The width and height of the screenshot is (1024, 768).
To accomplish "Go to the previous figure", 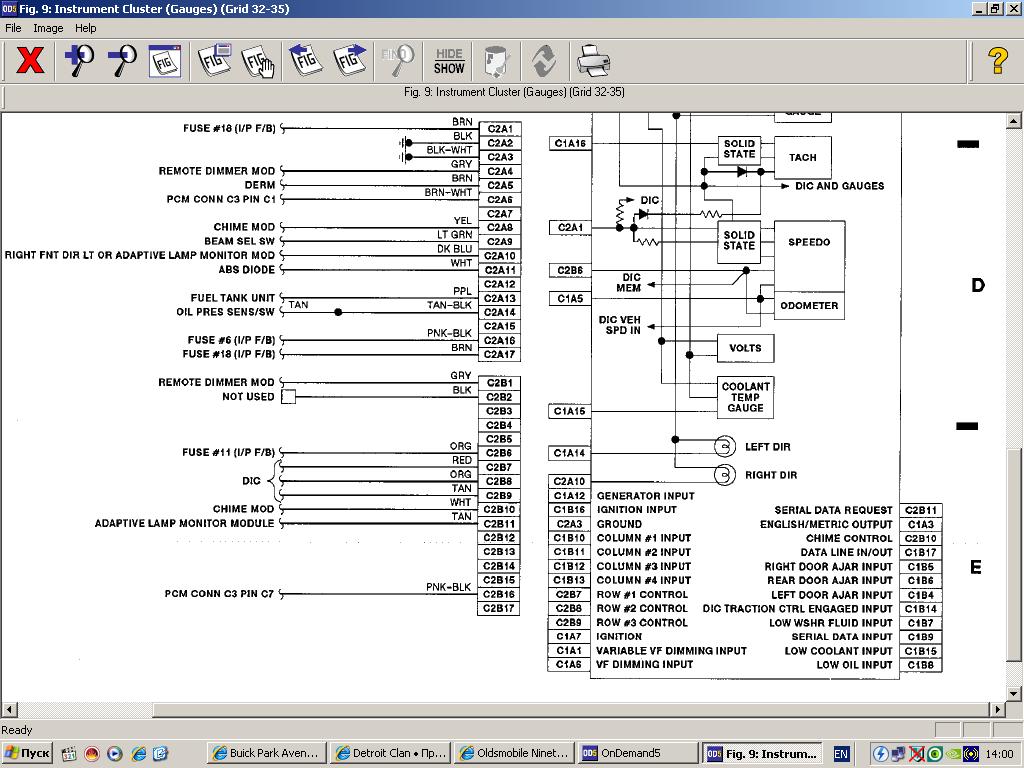I will (x=306, y=61).
